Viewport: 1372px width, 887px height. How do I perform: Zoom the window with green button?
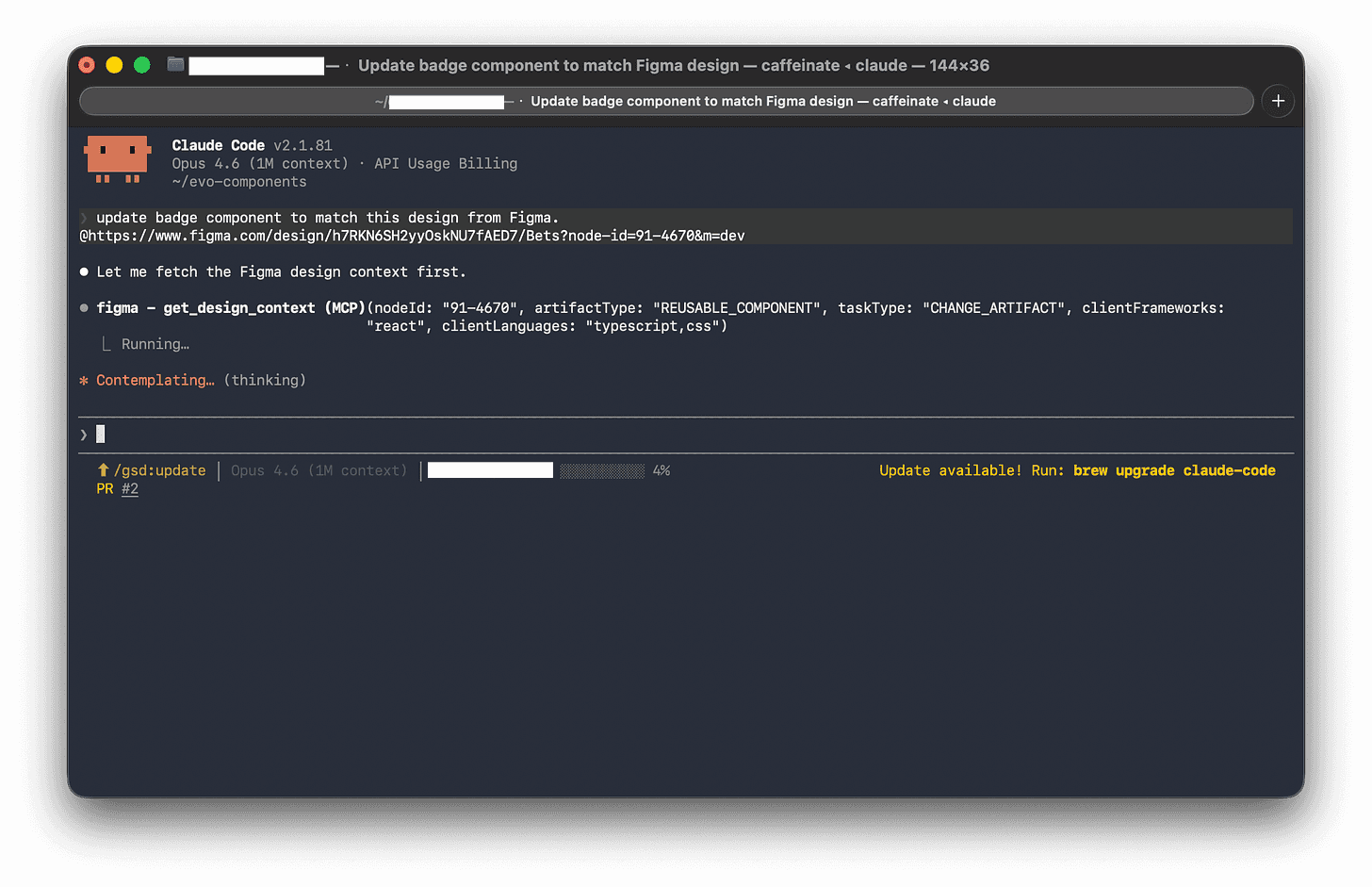[142, 65]
